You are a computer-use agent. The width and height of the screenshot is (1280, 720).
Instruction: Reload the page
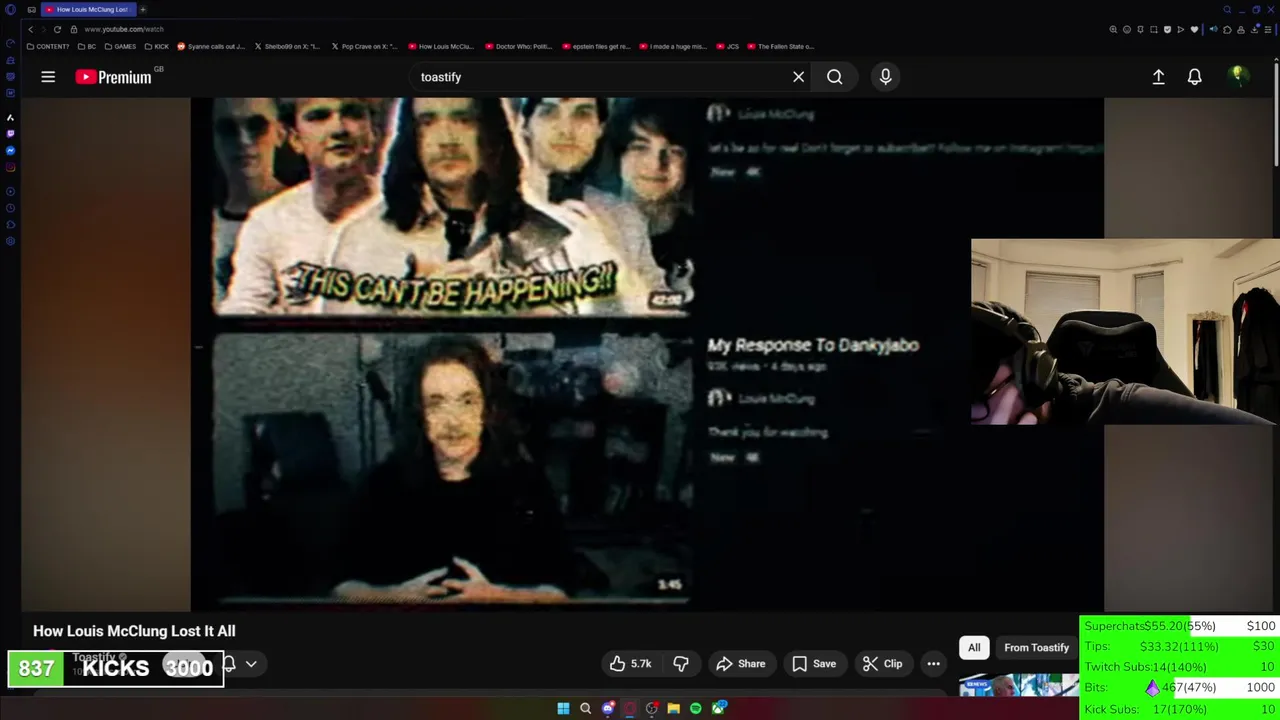(x=57, y=29)
